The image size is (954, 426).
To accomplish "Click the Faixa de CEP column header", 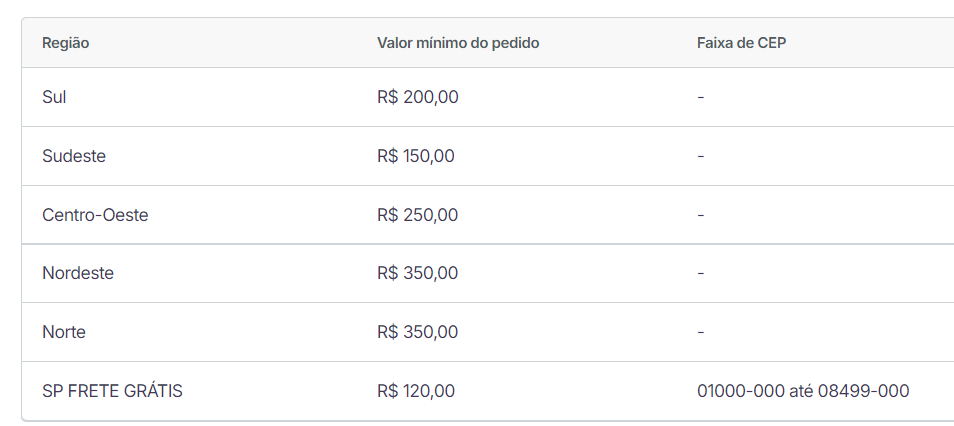I will [x=742, y=44].
